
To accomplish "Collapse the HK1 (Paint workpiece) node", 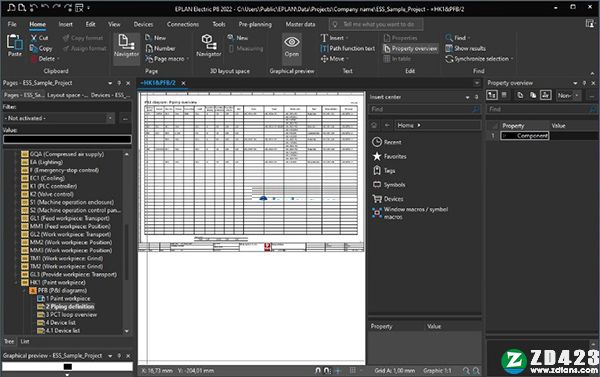I will [x=16, y=282].
